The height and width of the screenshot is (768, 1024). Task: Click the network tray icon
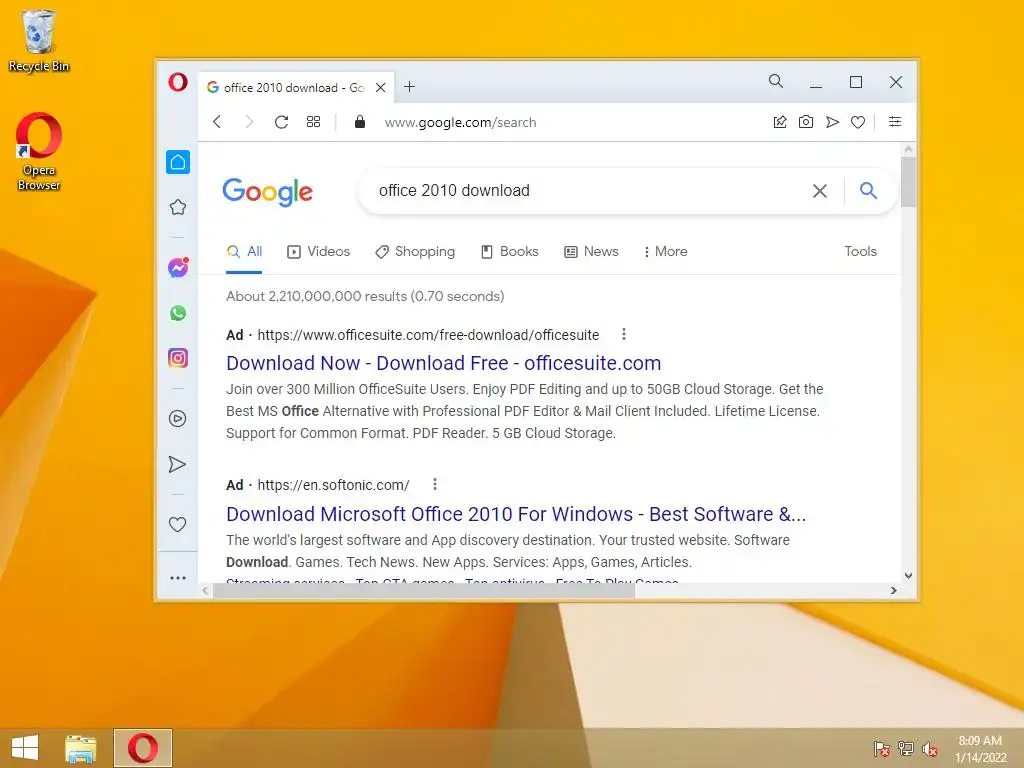pyautogui.click(x=905, y=749)
